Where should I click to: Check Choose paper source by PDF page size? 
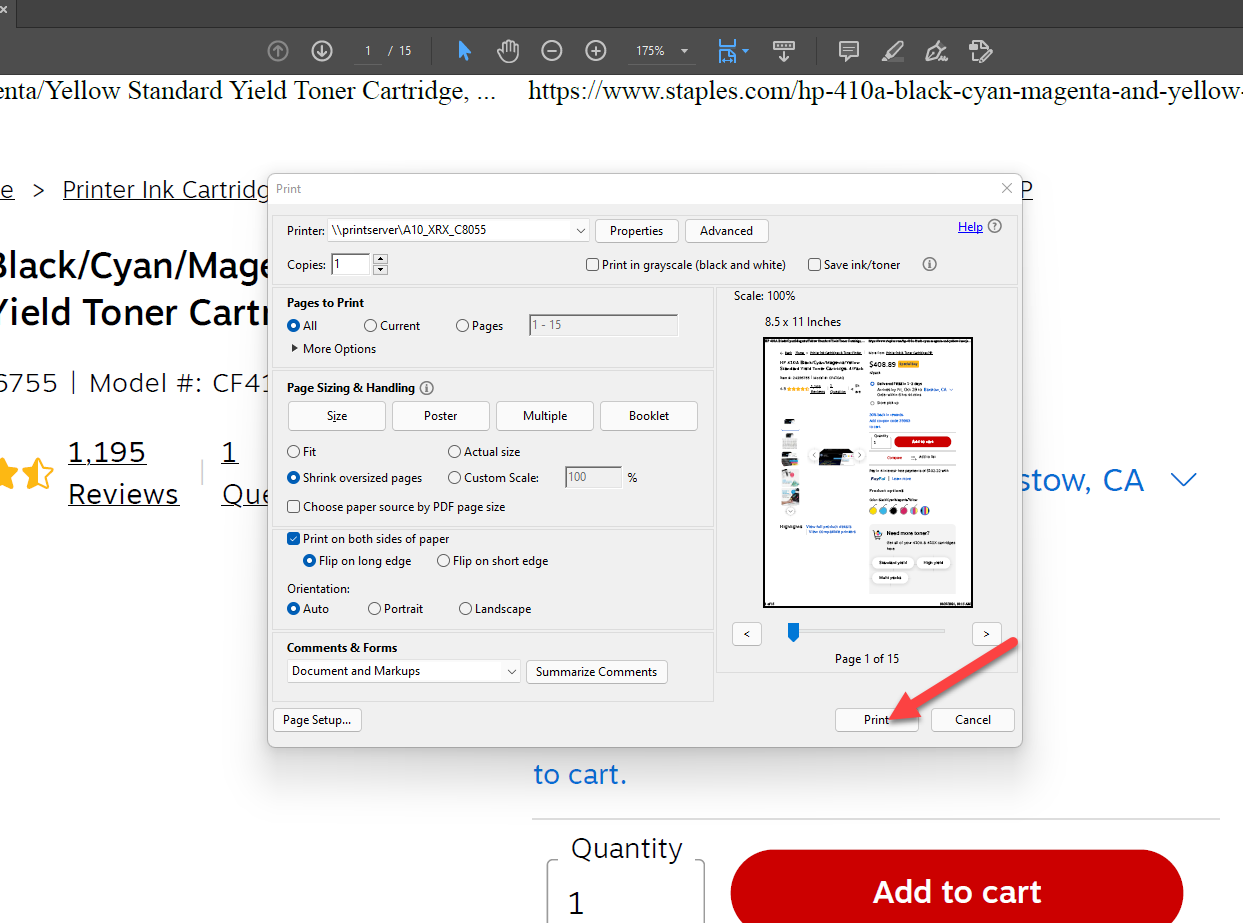tap(294, 507)
